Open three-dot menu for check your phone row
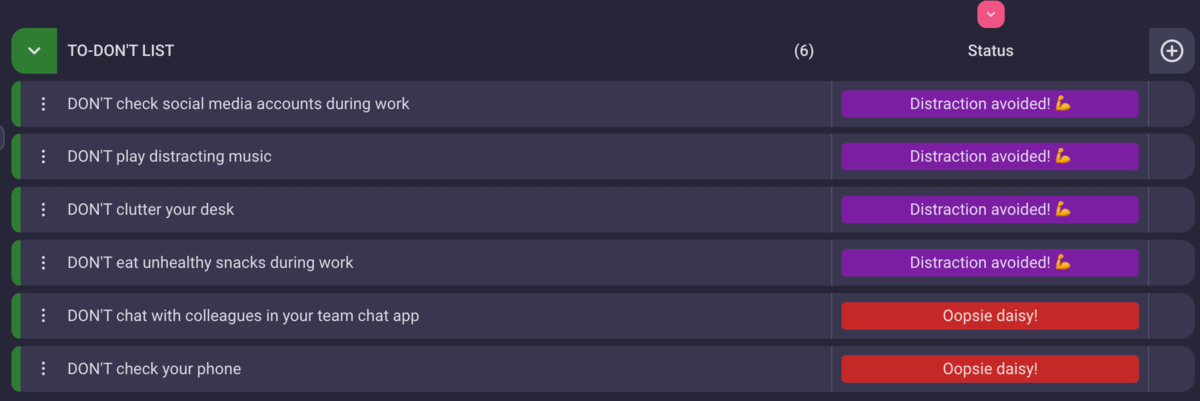 [x=43, y=369]
